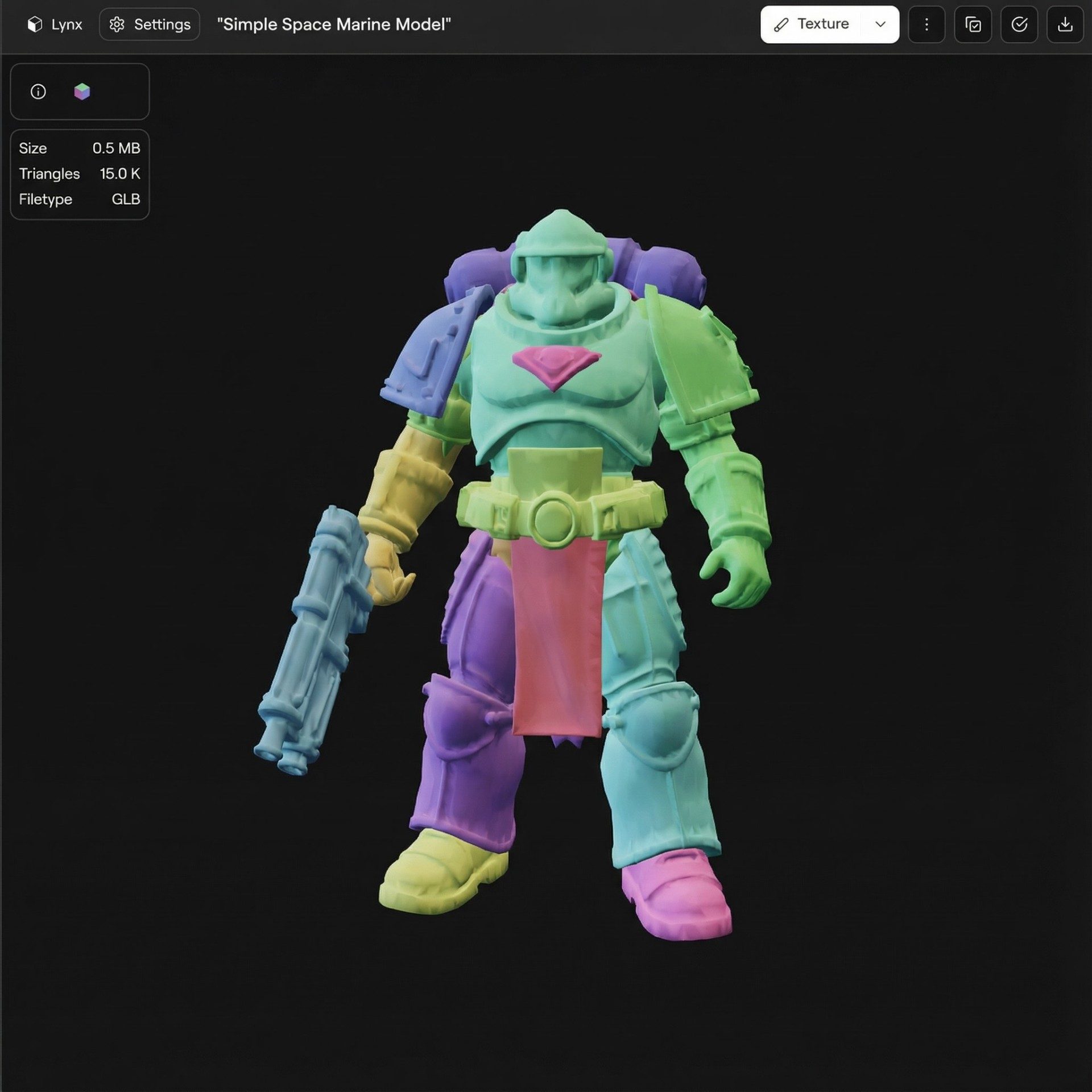The height and width of the screenshot is (1092, 1092).
Task: Open the Settings panel
Action: coord(150,24)
